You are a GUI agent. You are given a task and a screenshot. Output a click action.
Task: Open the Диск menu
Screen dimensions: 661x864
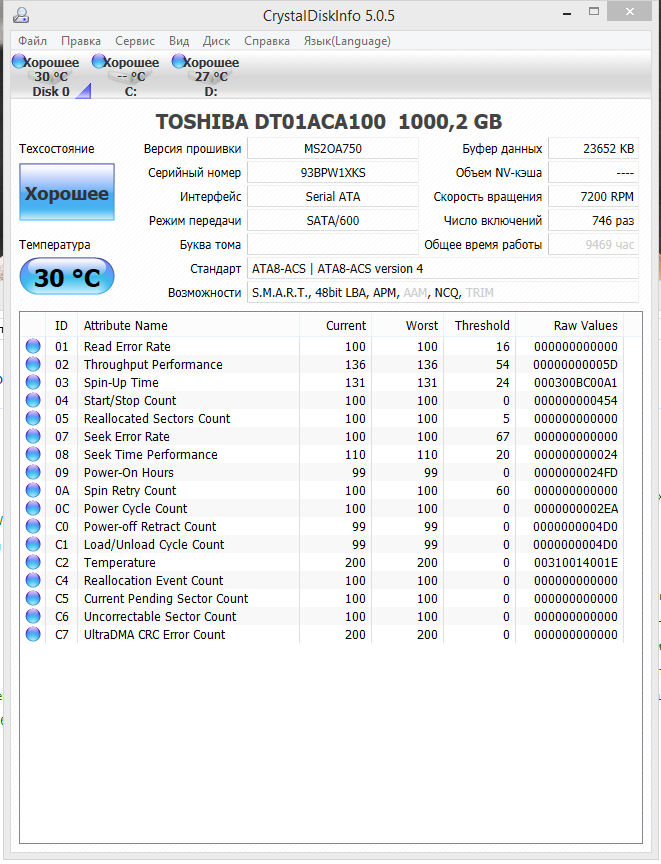(x=216, y=41)
